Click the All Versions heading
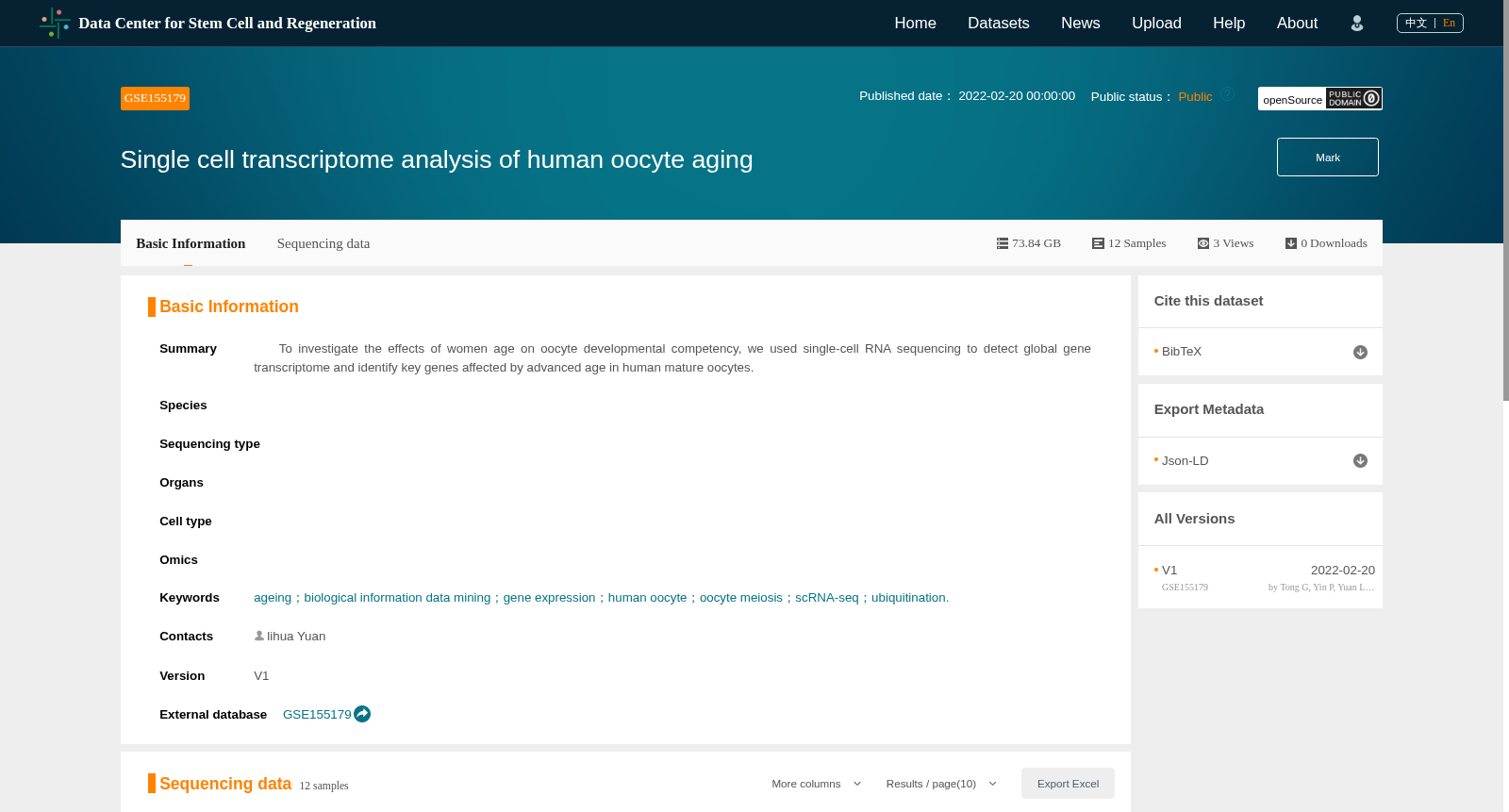The width and height of the screenshot is (1509, 812). pyautogui.click(x=1194, y=519)
